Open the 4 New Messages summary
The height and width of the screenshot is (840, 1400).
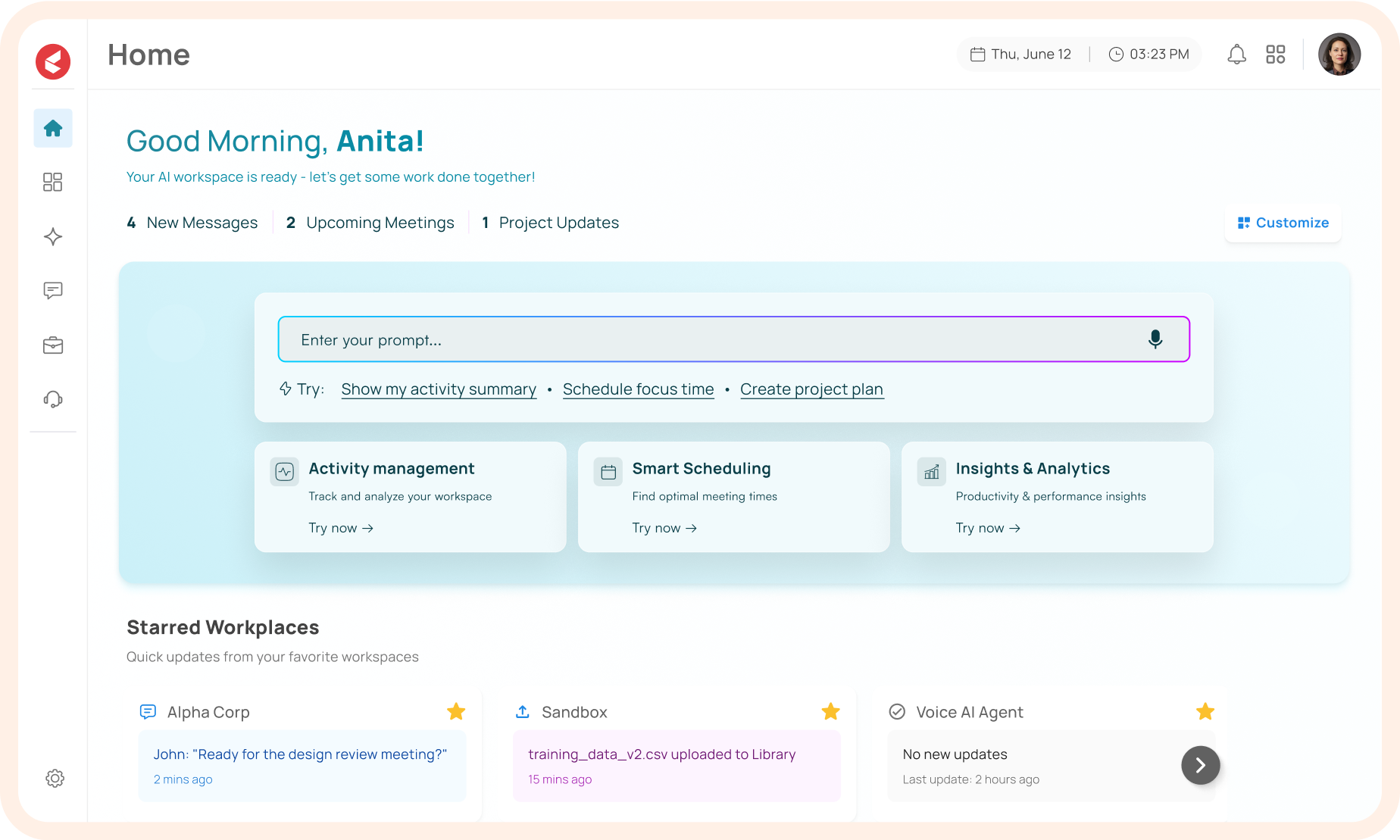pos(192,223)
